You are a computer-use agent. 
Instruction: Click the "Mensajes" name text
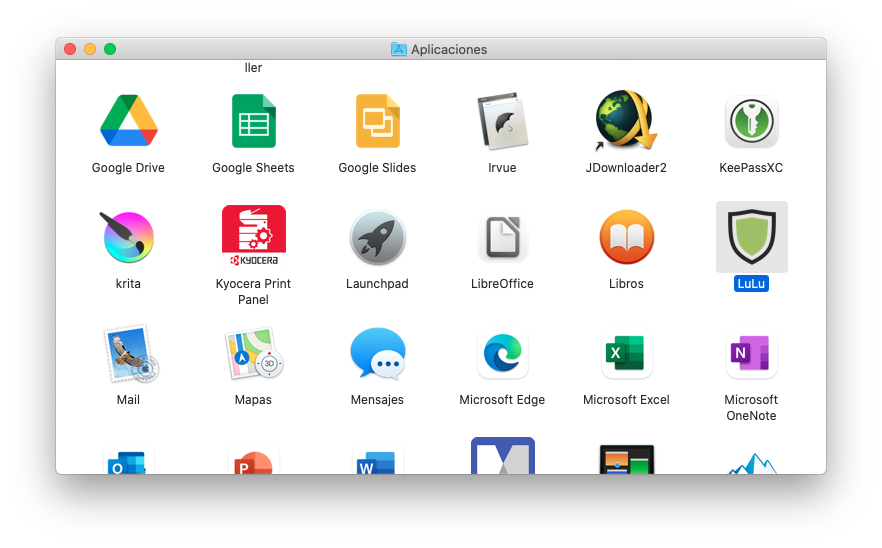tap(377, 399)
